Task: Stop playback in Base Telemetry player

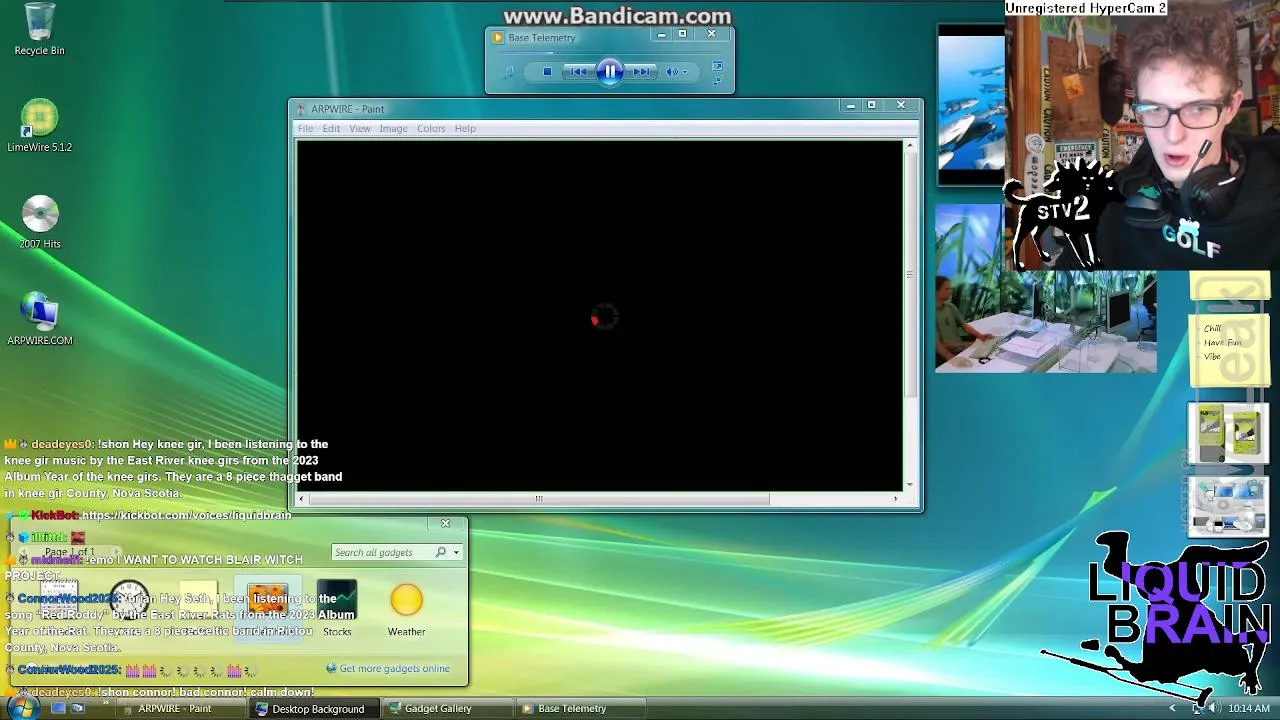Action: coord(547,71)
